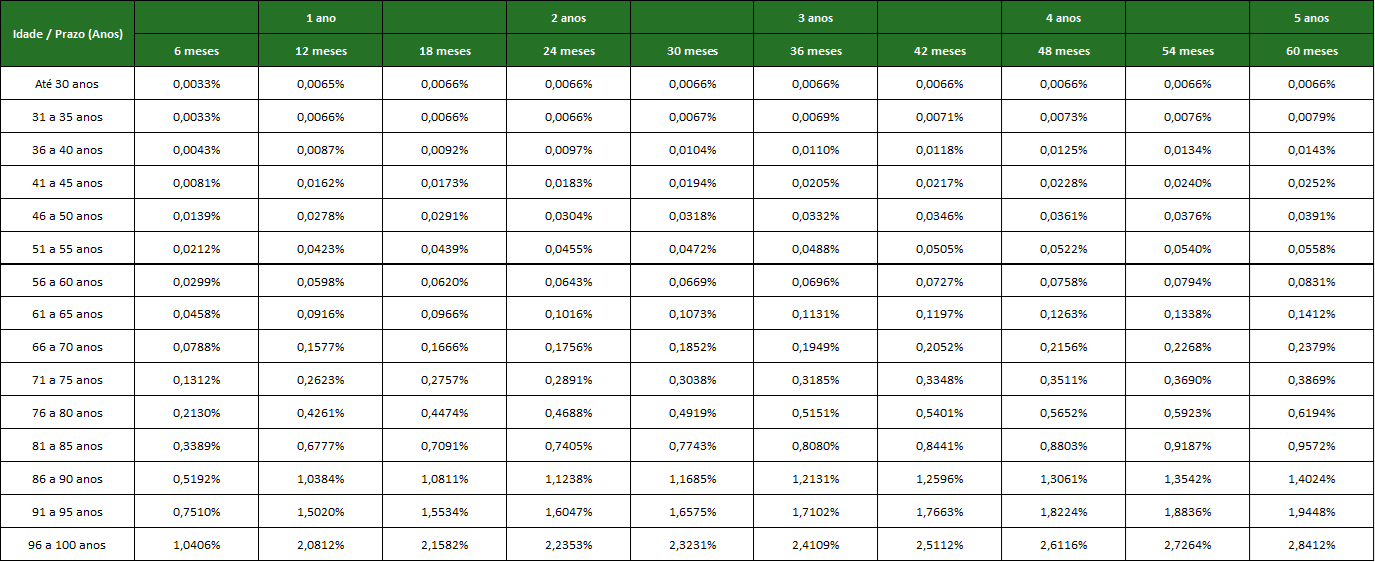1375x562 pixels.
Task: Select the "42 meses" column header
Action: tap(939, 51)
